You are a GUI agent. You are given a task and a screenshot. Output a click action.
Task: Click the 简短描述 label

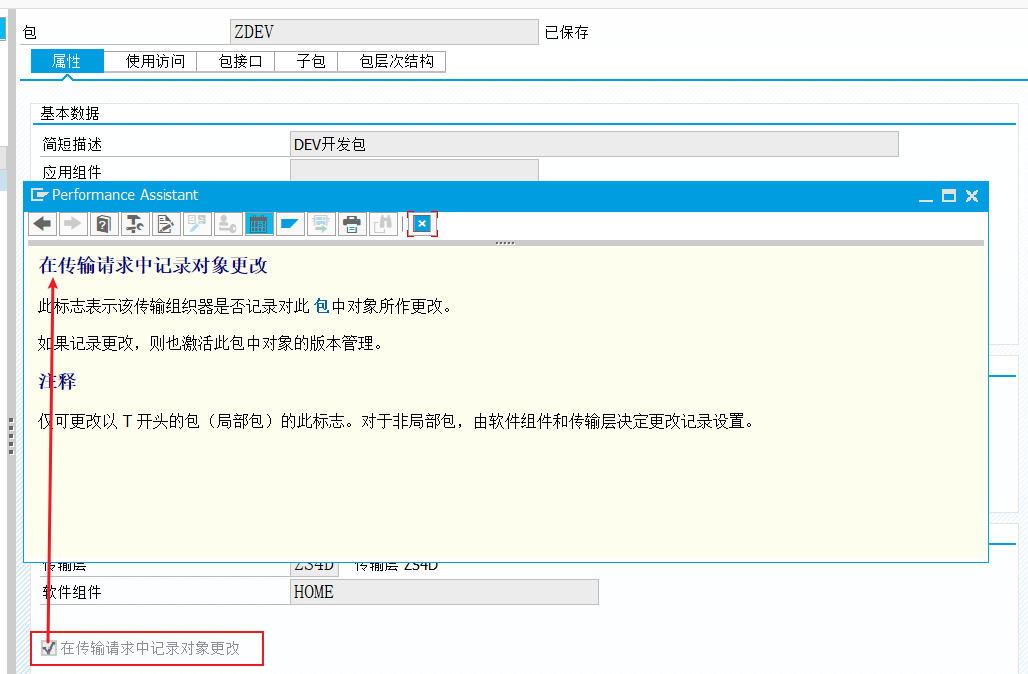pos(72,144)
